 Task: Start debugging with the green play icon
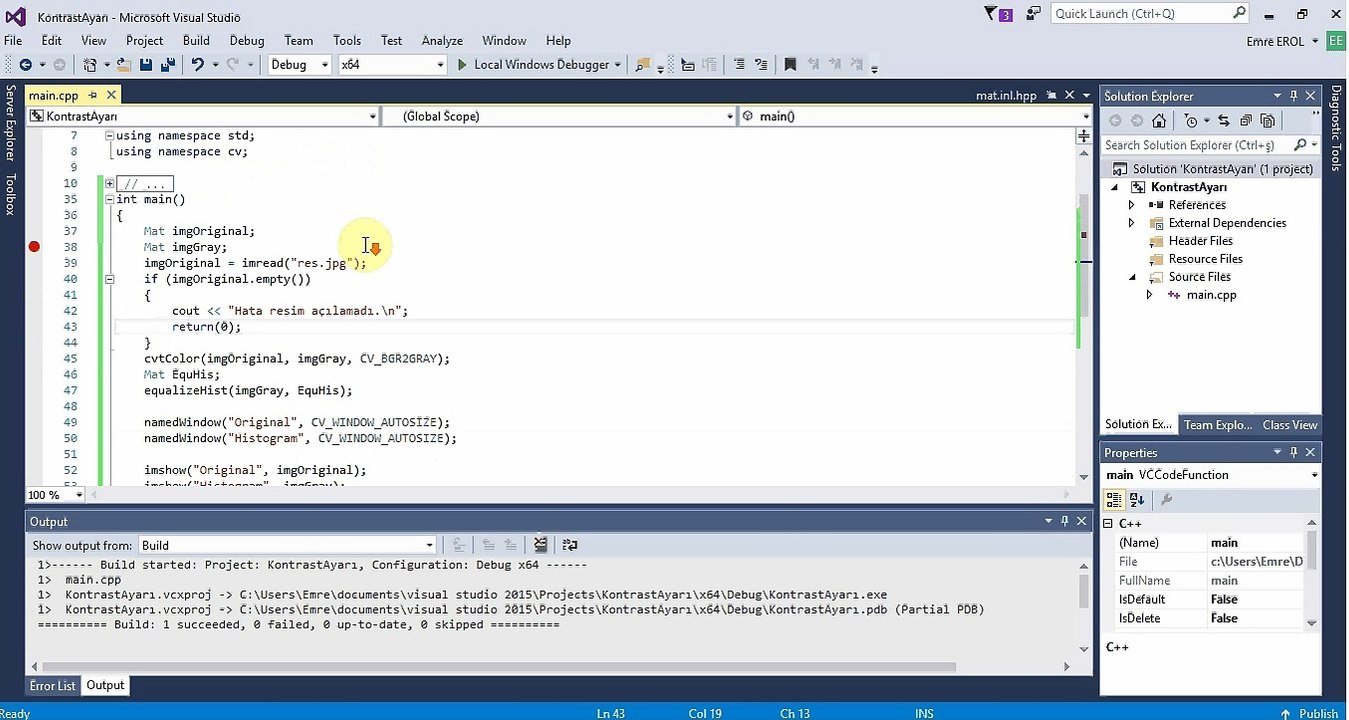[462, 65]
